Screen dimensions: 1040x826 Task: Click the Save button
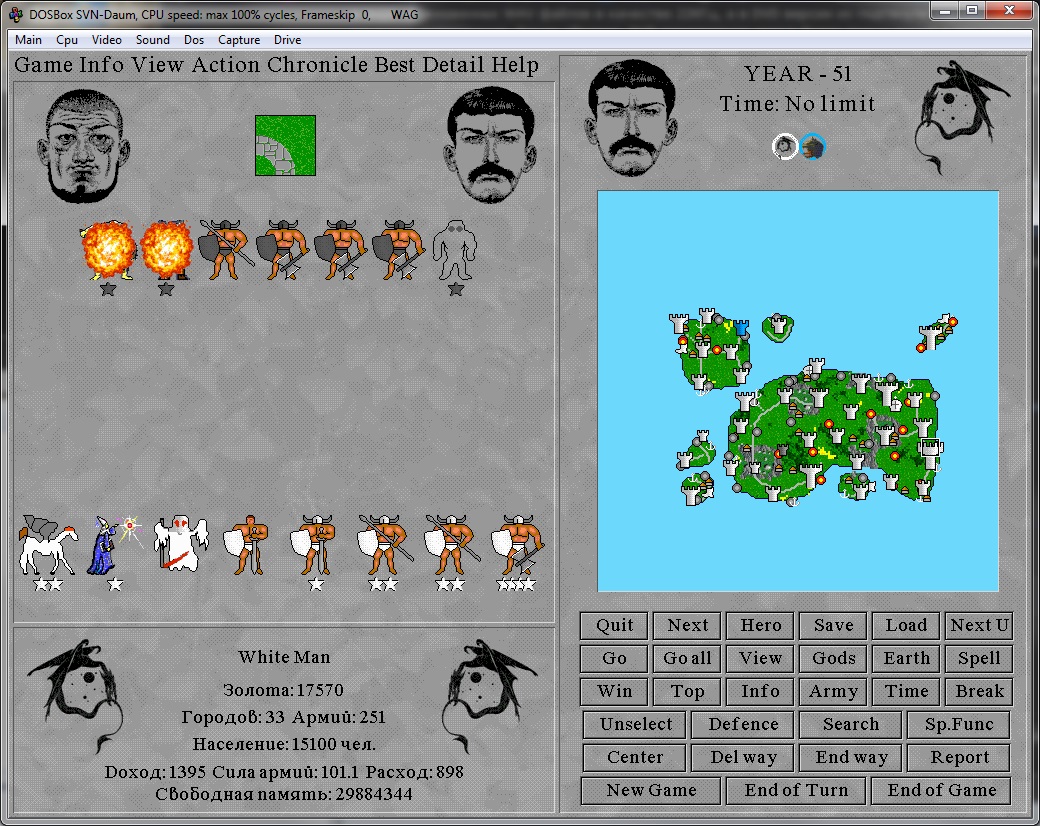pos(833,626)
